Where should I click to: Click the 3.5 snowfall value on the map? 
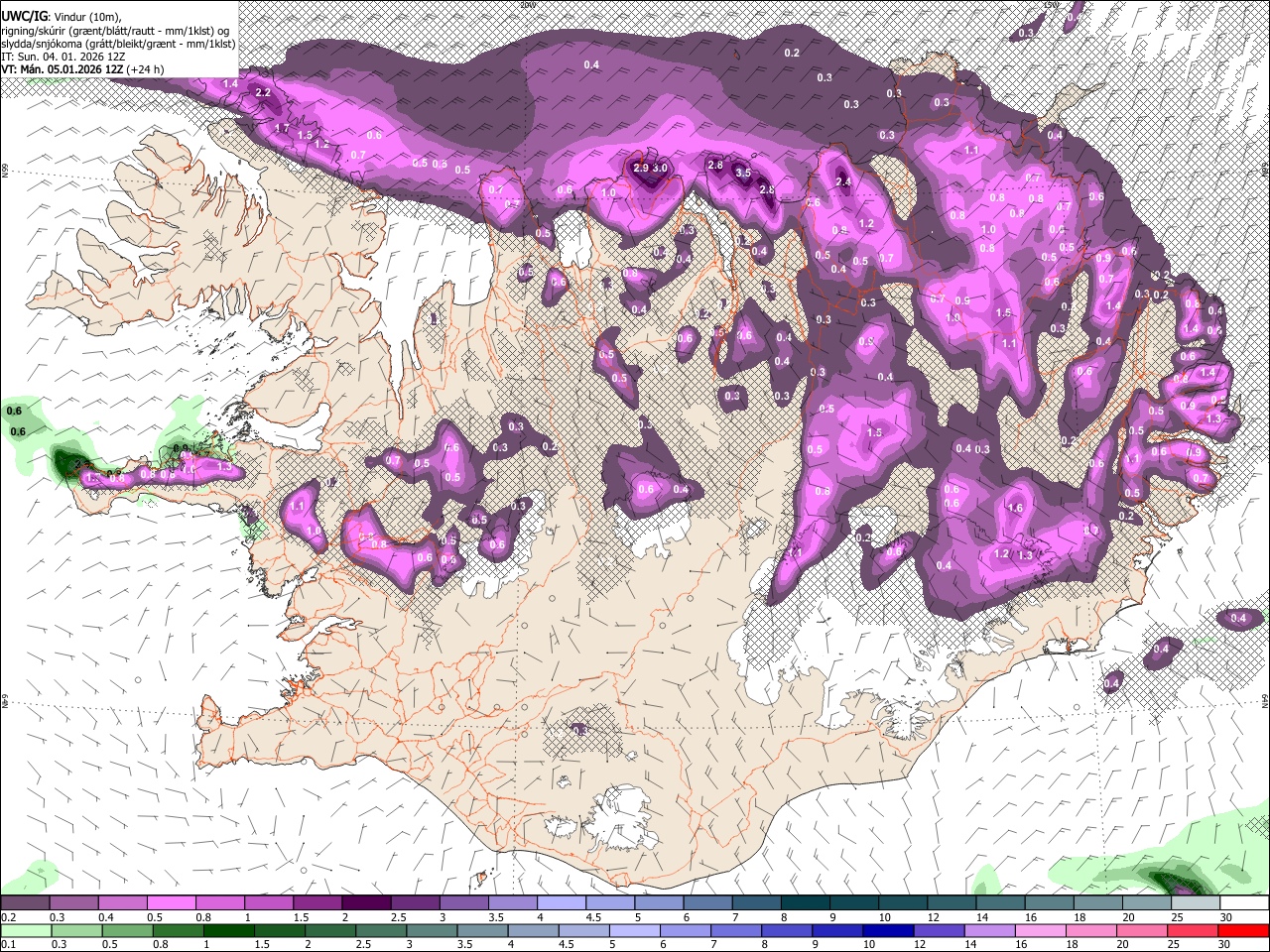(743, 173)
